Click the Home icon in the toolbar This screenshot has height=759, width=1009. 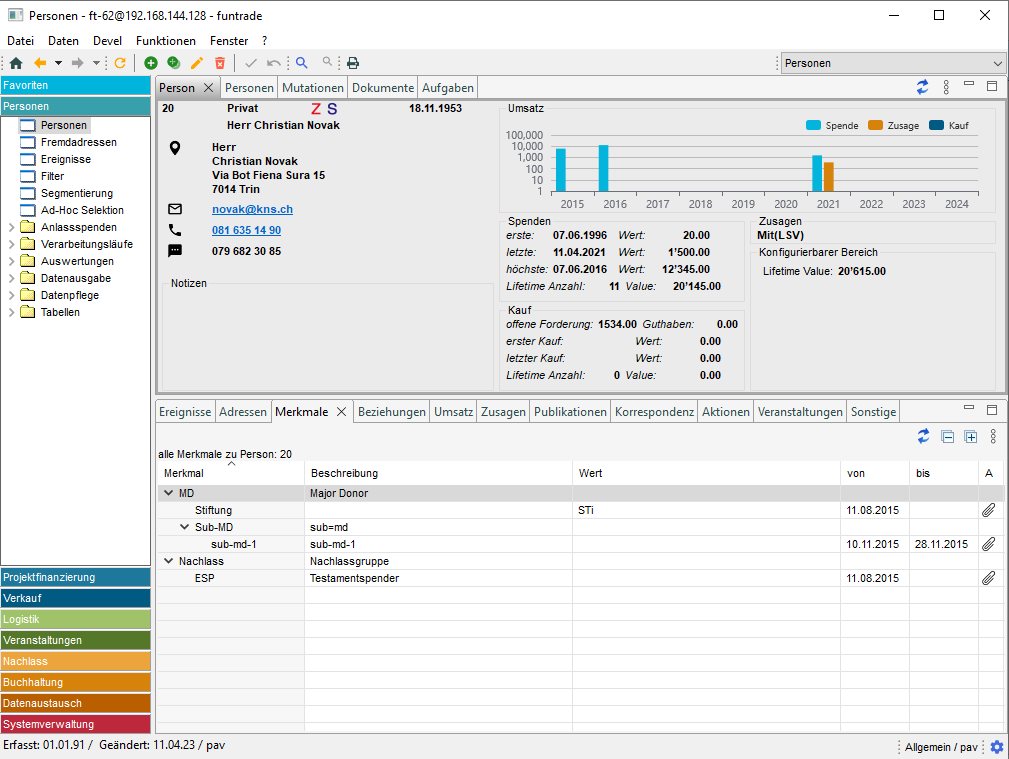15,63
